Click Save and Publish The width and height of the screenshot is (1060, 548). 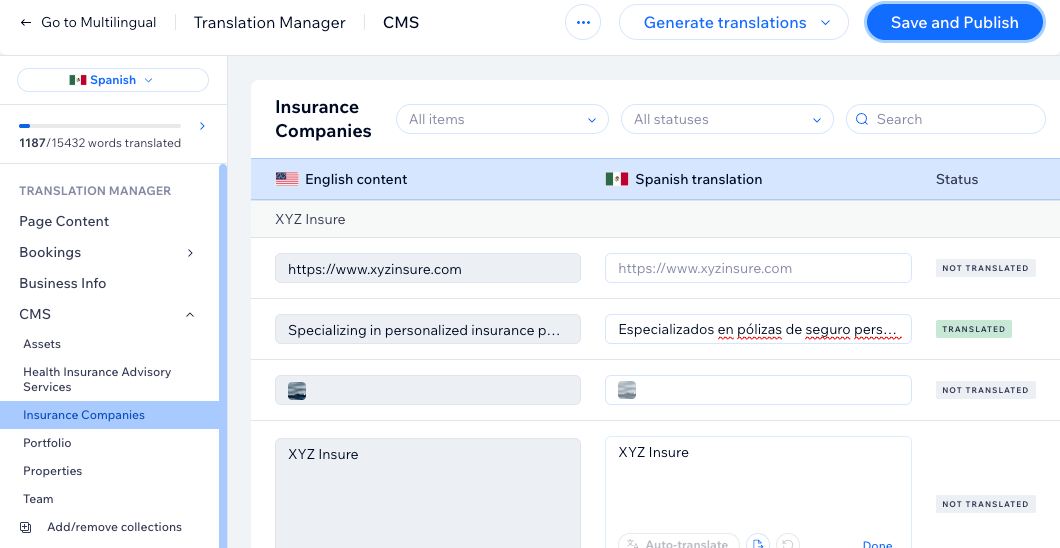coord(955,22)
